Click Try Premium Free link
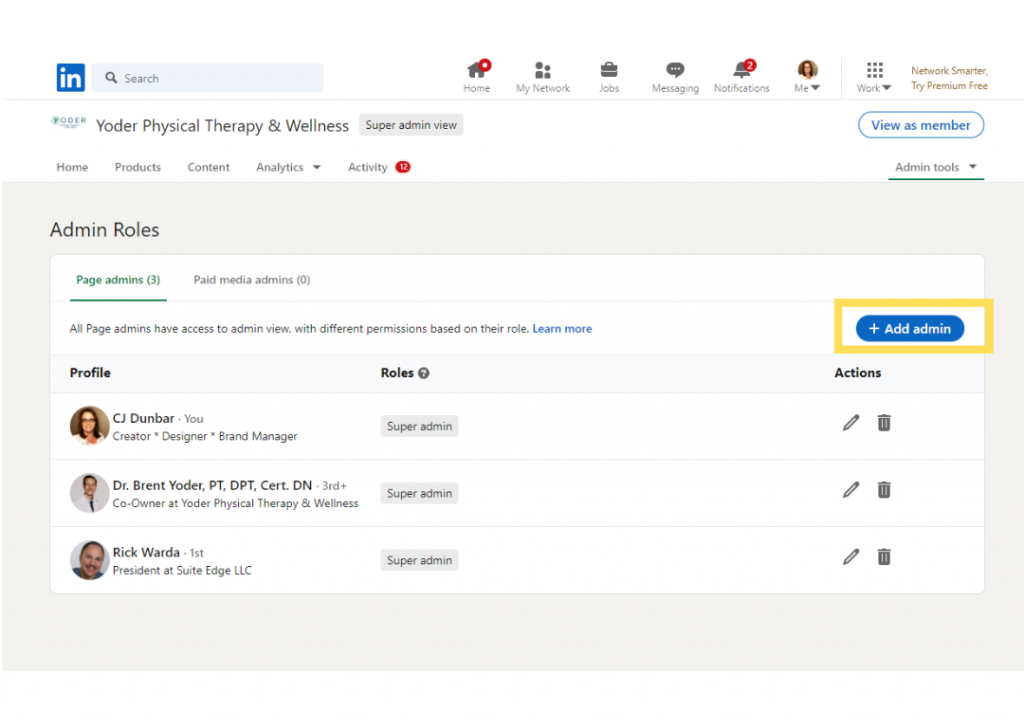 949,86
